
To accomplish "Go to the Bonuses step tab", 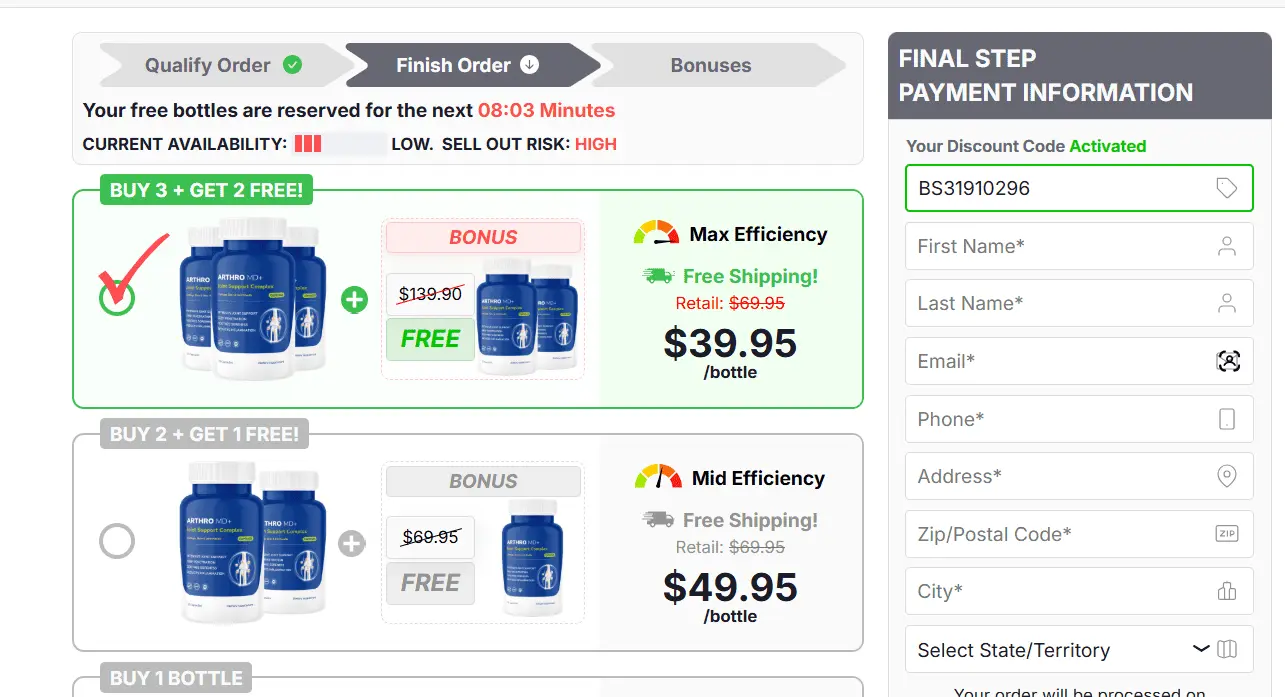I will click(x=711, y=66).
